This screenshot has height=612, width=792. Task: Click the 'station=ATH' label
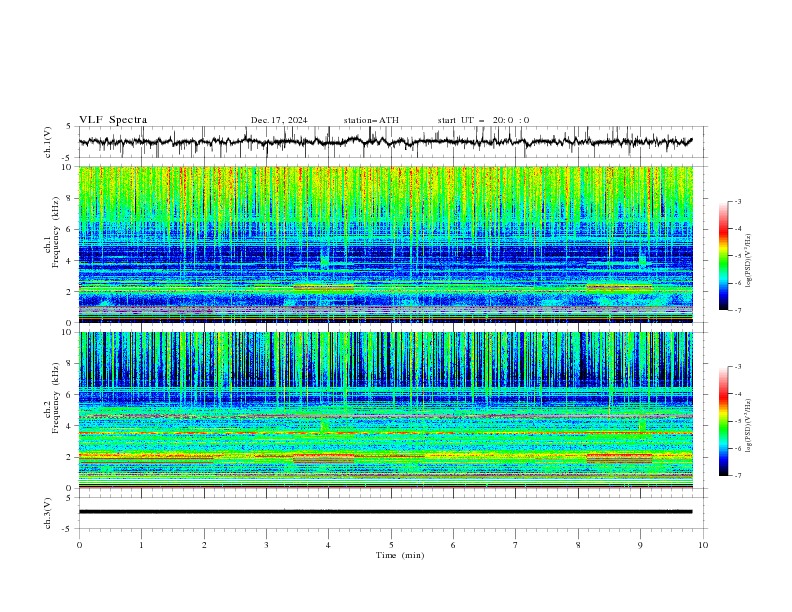click(x=371, y=120)
